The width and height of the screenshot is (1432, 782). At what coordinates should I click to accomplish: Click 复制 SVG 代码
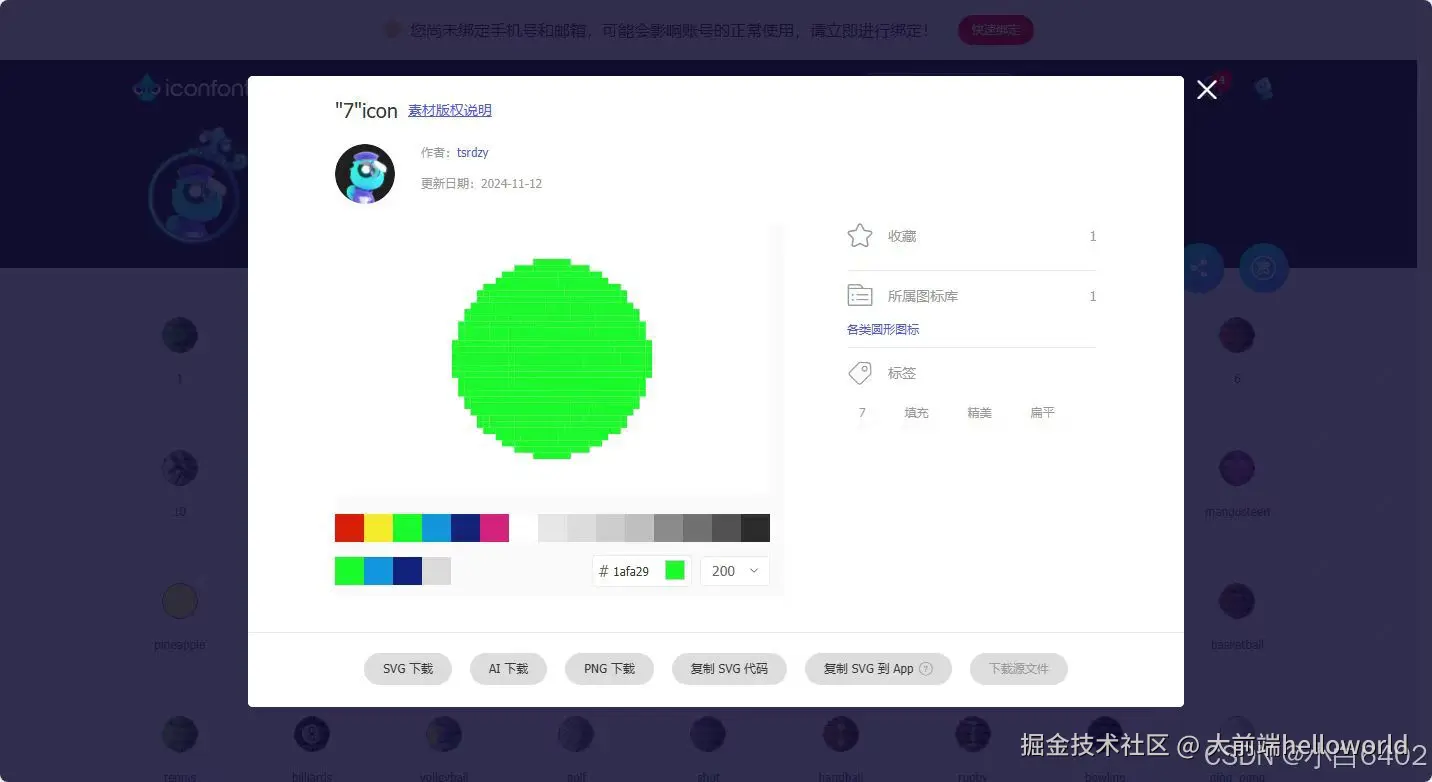coord(729,669)
